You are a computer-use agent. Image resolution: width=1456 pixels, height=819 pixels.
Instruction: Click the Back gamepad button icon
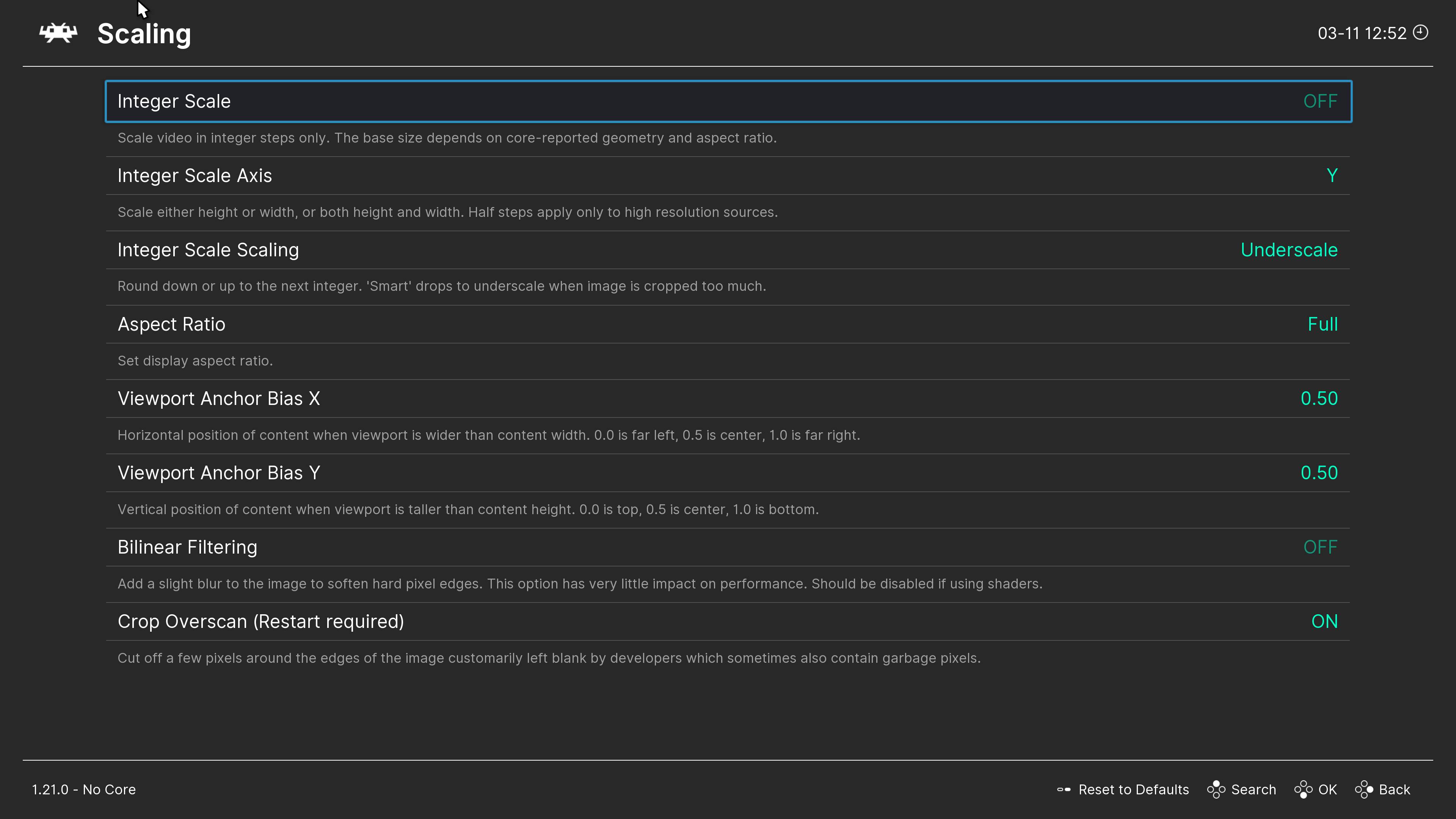[x=1364, y=789]
